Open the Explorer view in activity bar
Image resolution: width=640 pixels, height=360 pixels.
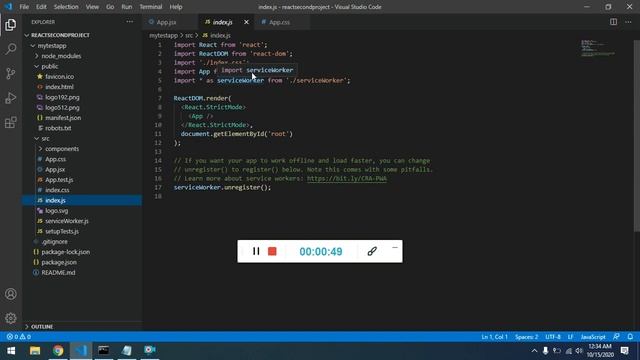point(11,25)
